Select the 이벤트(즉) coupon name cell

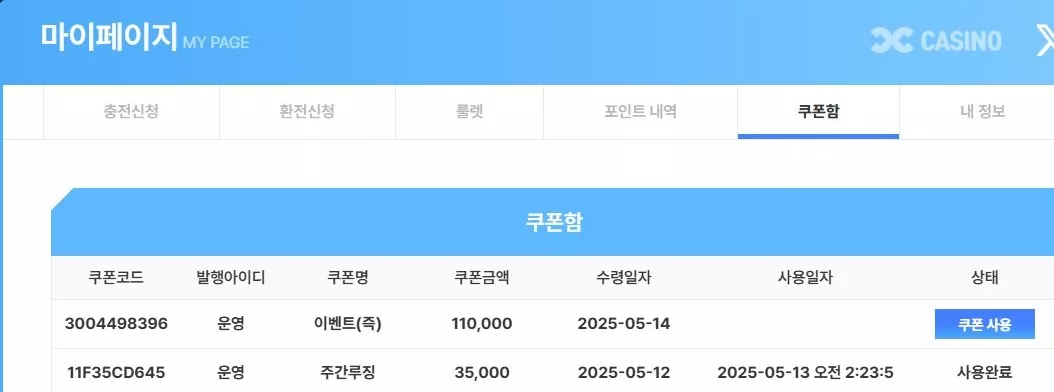(x=348, y=324)
